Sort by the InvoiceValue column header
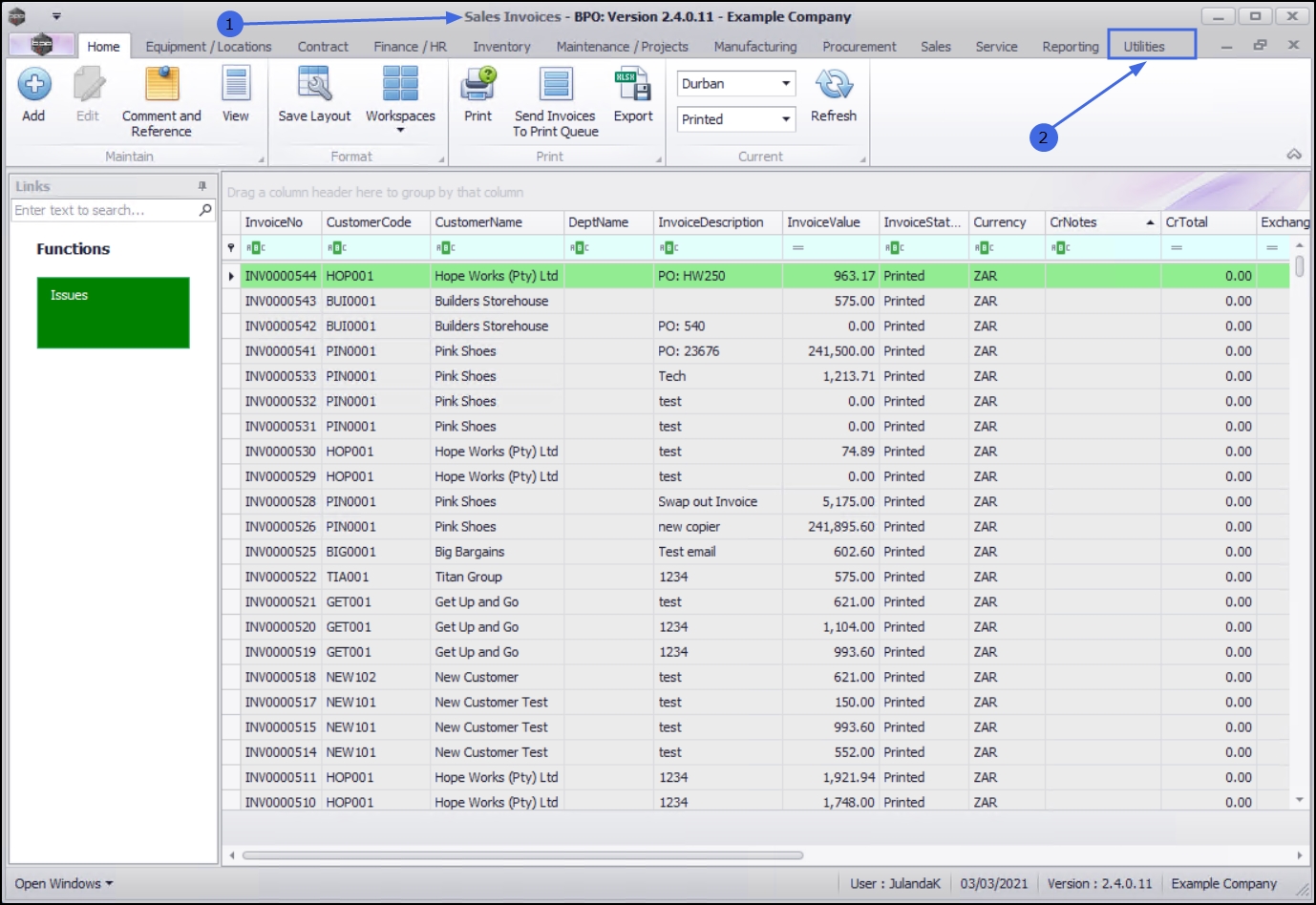Screen dimensions: 1316x905 (823, 222)
